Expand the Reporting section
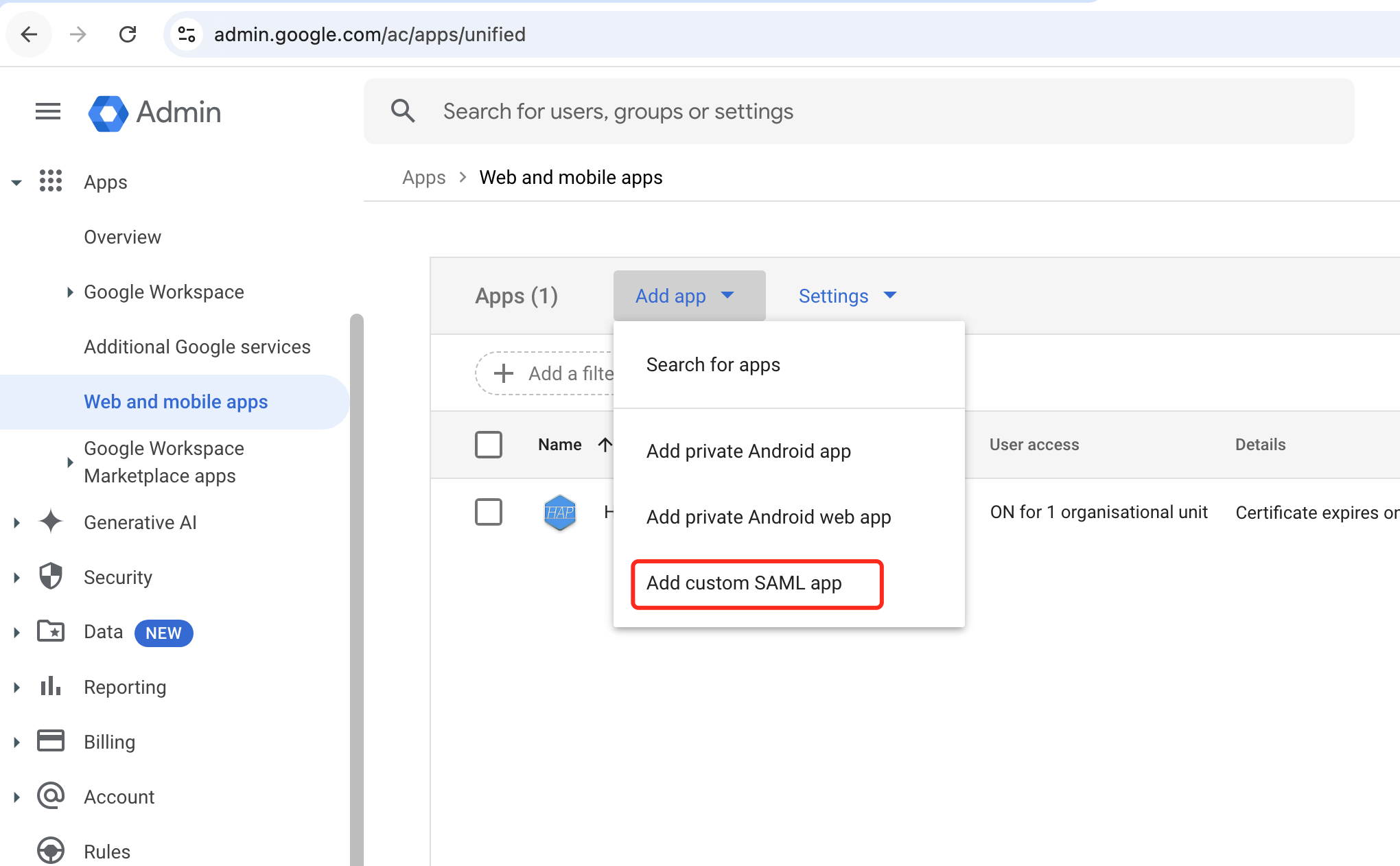 [x=16, y=687]
